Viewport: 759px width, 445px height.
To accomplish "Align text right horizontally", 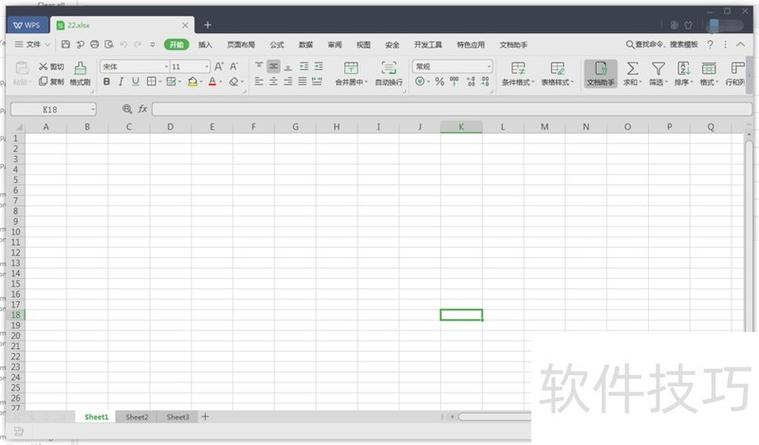I will pos(288,81).
